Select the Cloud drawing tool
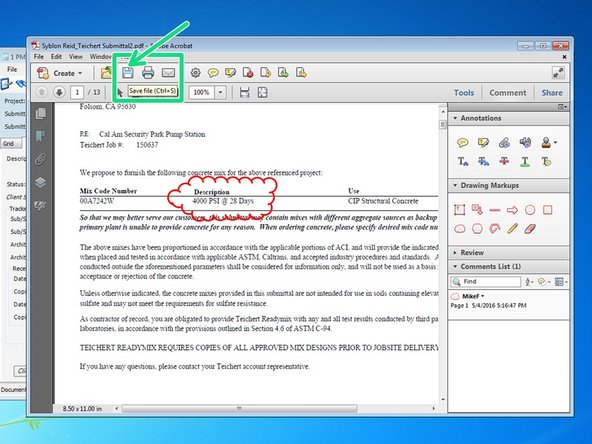The height and width of the screenshot is (444, 592). (x=459, y=229)
